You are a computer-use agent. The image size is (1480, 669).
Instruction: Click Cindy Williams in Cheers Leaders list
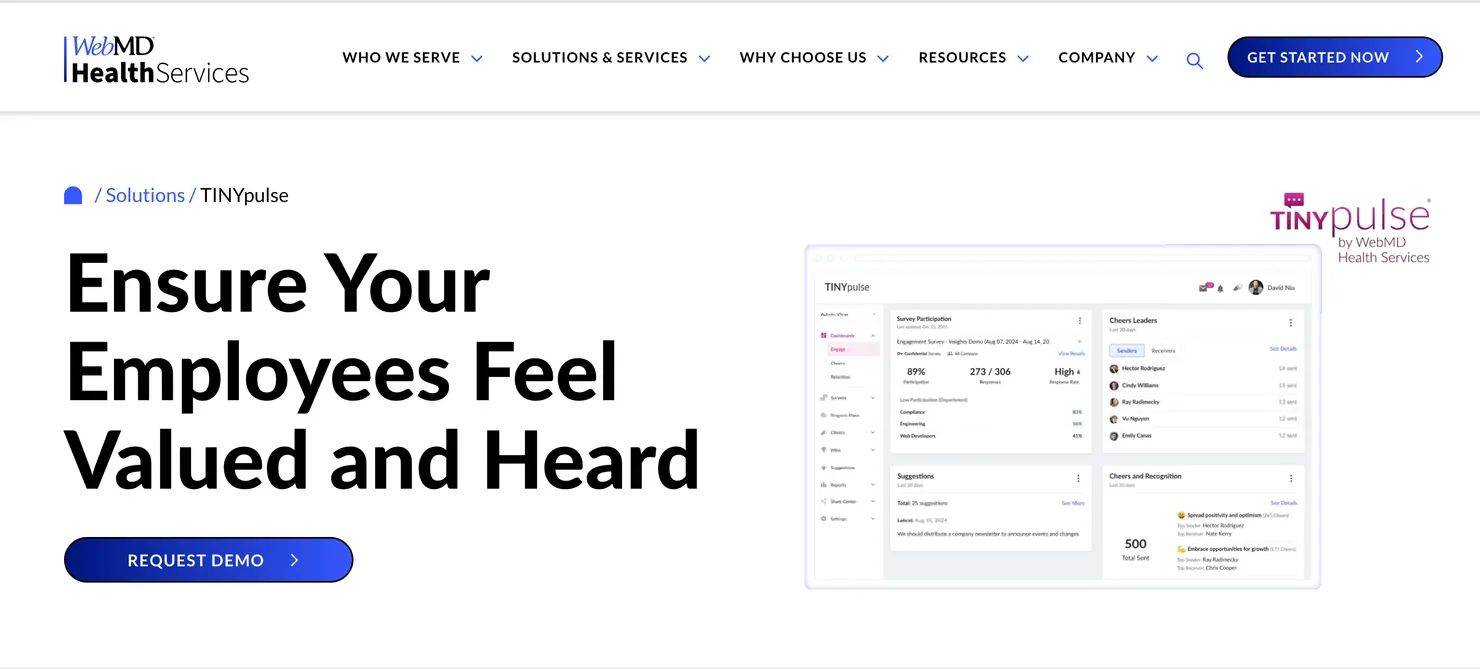(x=1139, y=385)
